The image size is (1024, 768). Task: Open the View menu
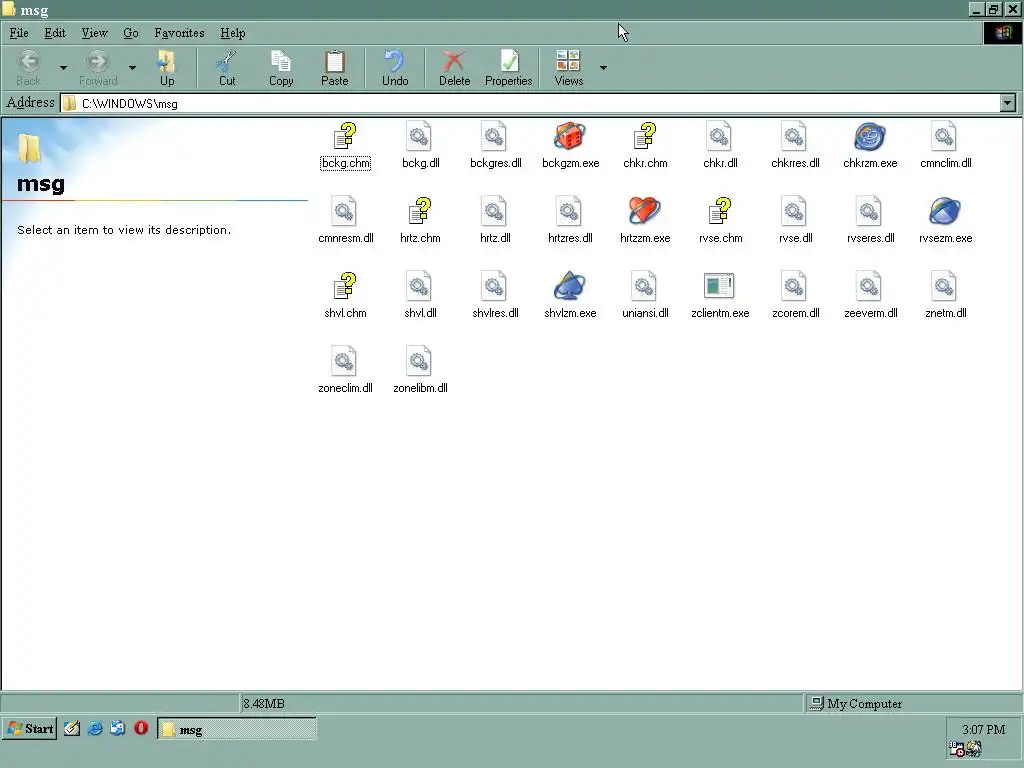coord(94,33)
